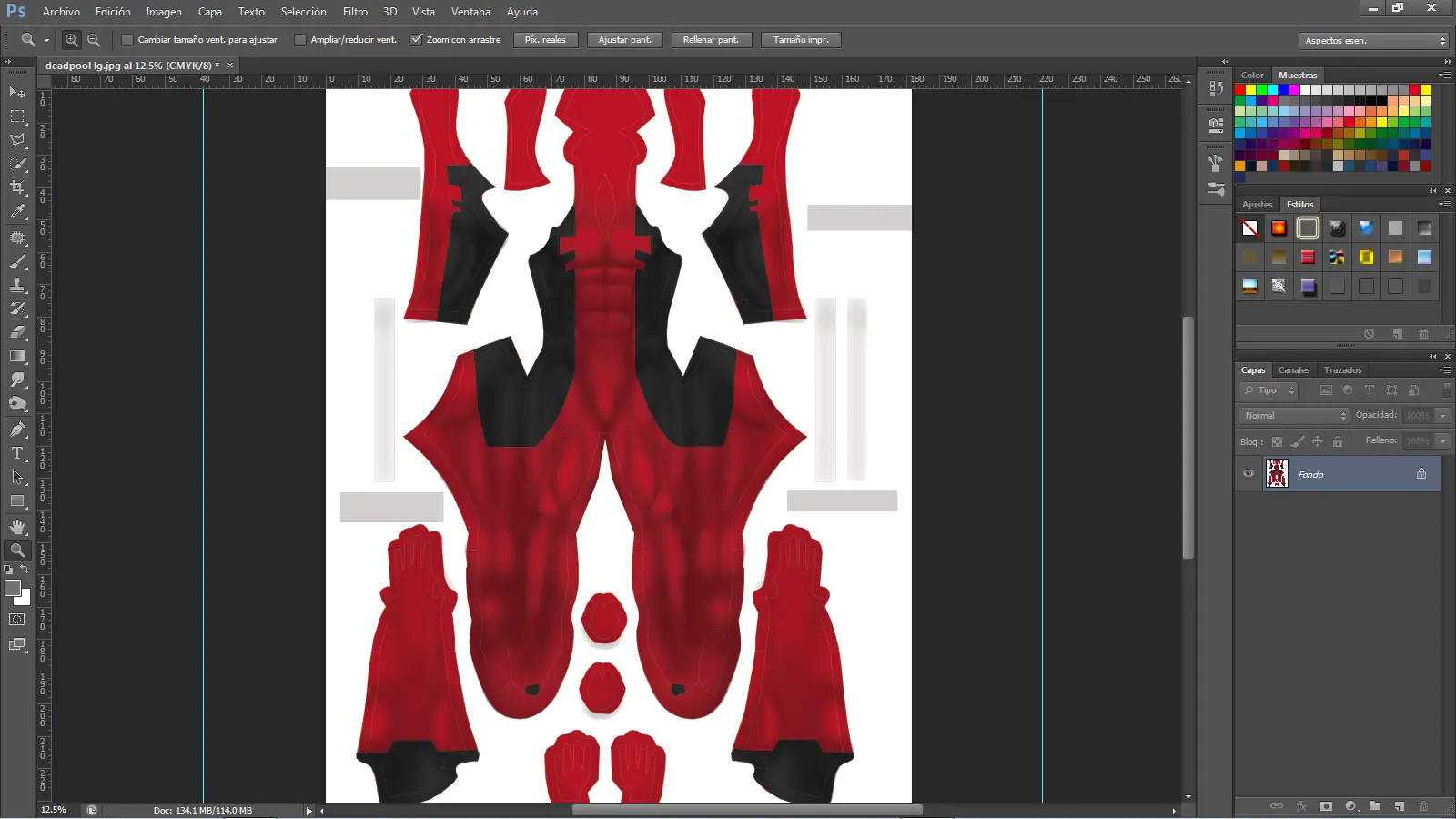Select the Type tool
The image size is (1456, 819).
pyautogui.click(x=17, y=453)
